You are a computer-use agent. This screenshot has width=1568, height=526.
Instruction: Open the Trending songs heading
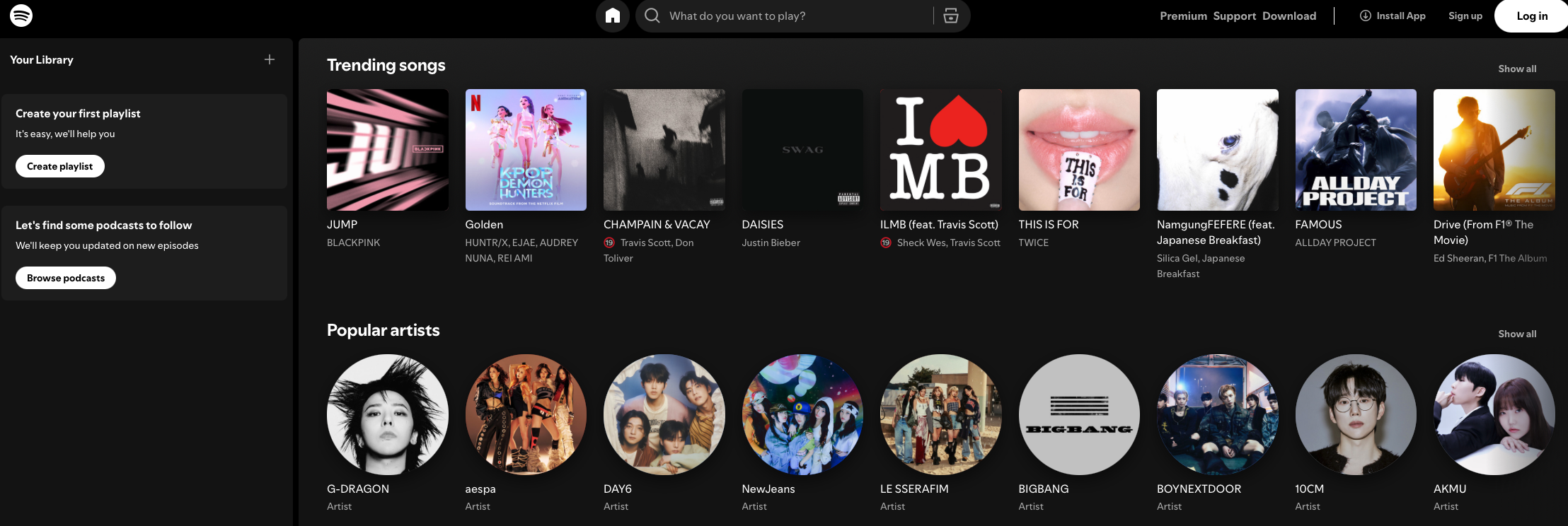386,65
